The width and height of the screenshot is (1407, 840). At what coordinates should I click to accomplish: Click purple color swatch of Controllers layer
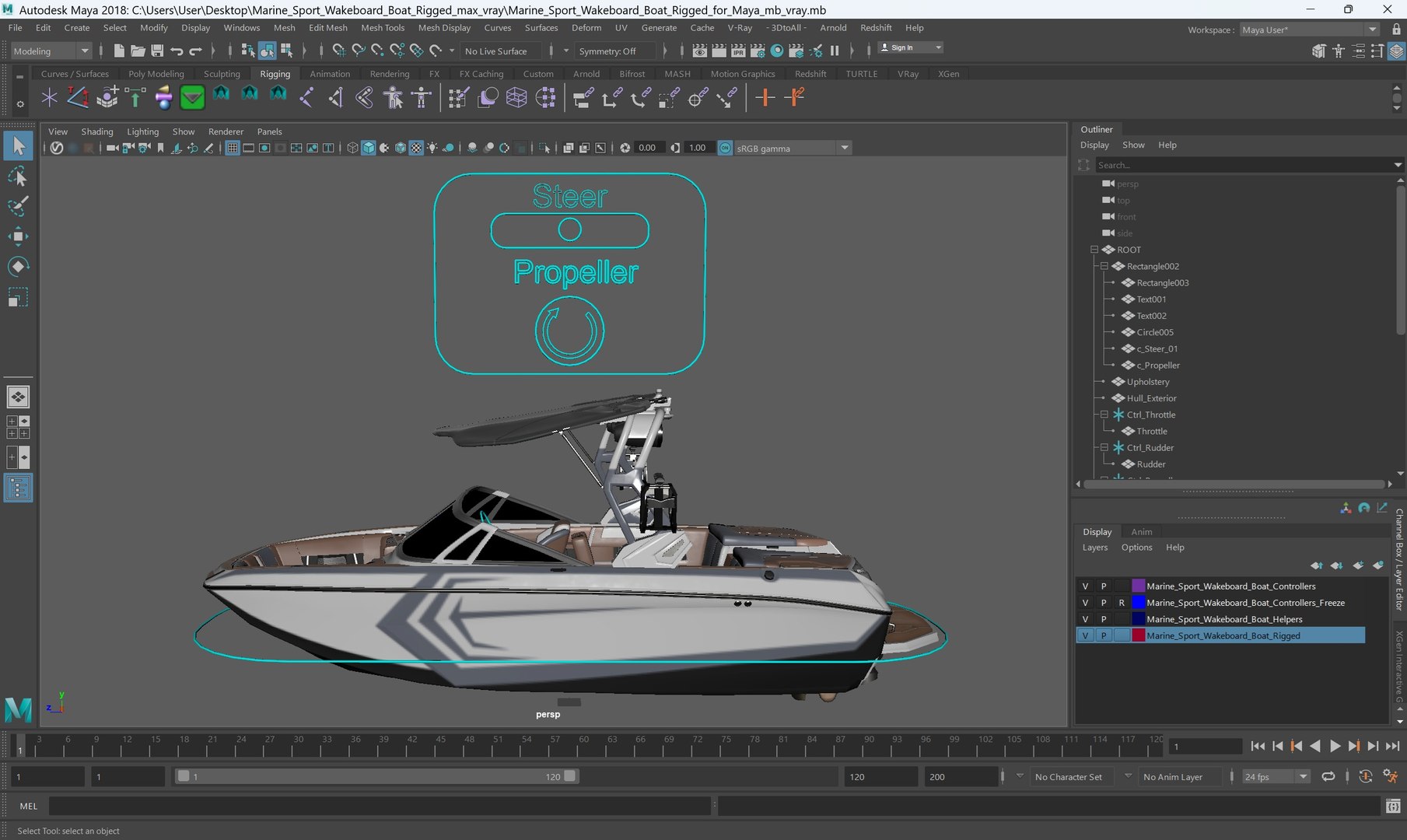tap(1138, 586)
